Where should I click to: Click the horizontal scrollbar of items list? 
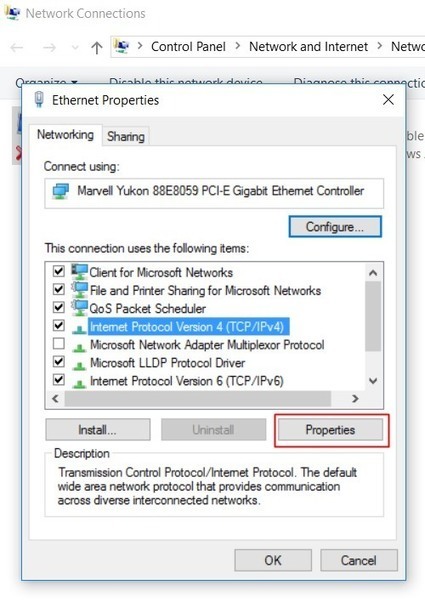click(x=198, y=399)
